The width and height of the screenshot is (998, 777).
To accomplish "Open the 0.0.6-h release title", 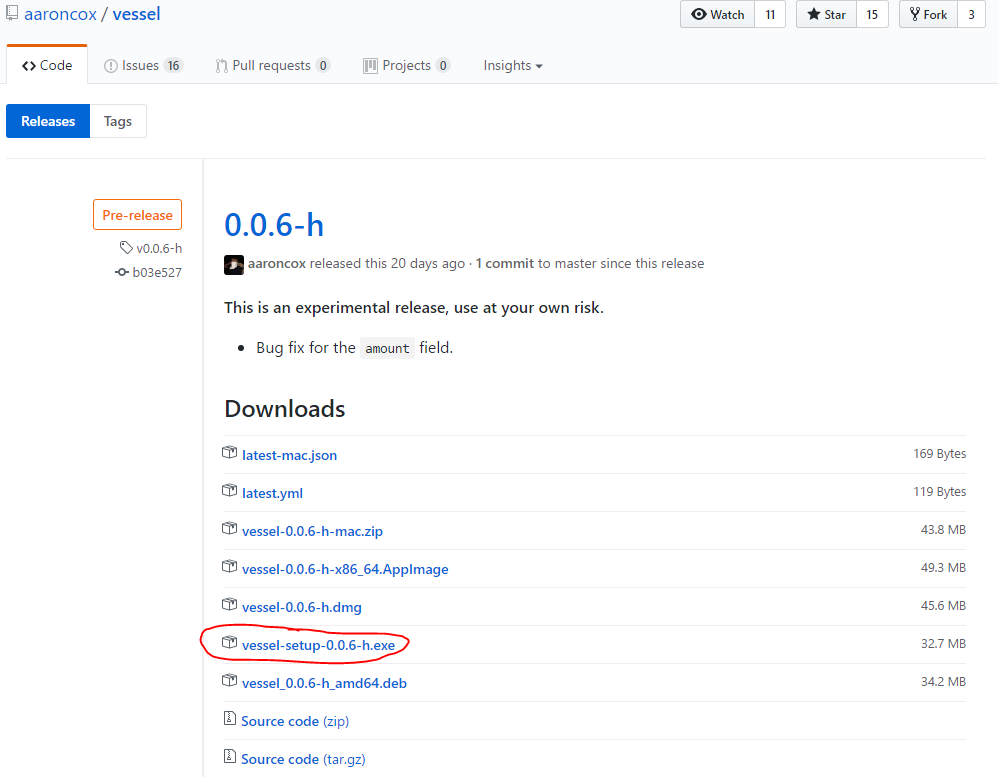I will [x=274, y=225].
